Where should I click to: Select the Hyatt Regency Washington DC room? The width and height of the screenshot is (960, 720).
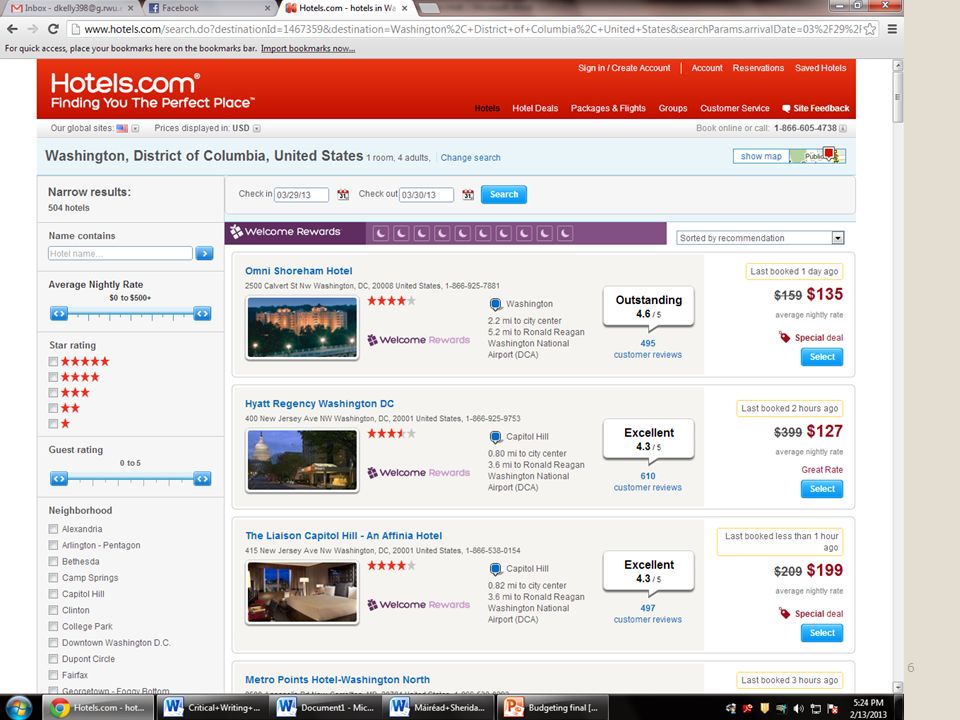click(x=822, y=489)
